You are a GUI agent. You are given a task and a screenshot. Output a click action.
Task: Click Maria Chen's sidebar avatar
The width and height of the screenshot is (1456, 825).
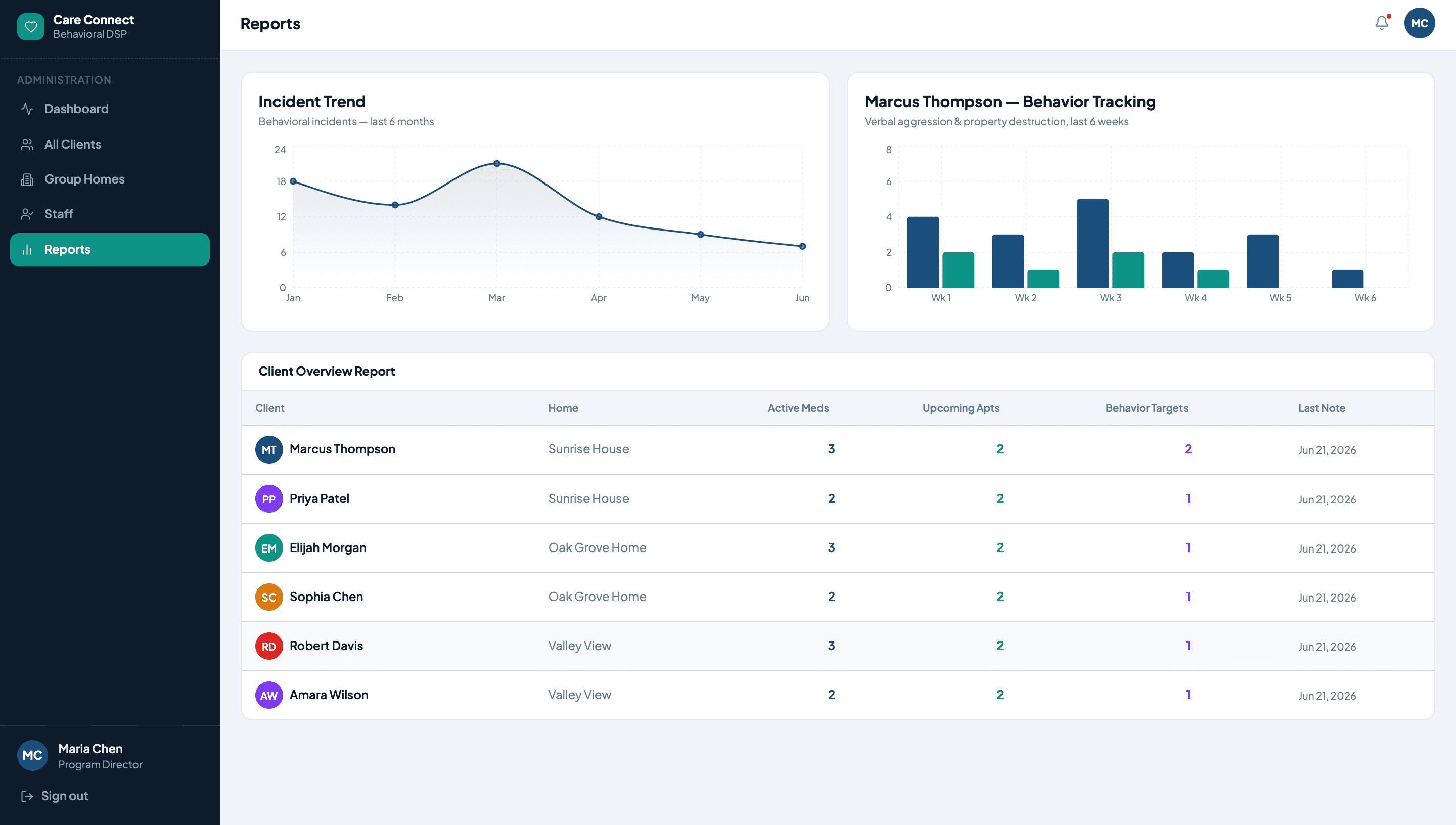pos(32,755)
